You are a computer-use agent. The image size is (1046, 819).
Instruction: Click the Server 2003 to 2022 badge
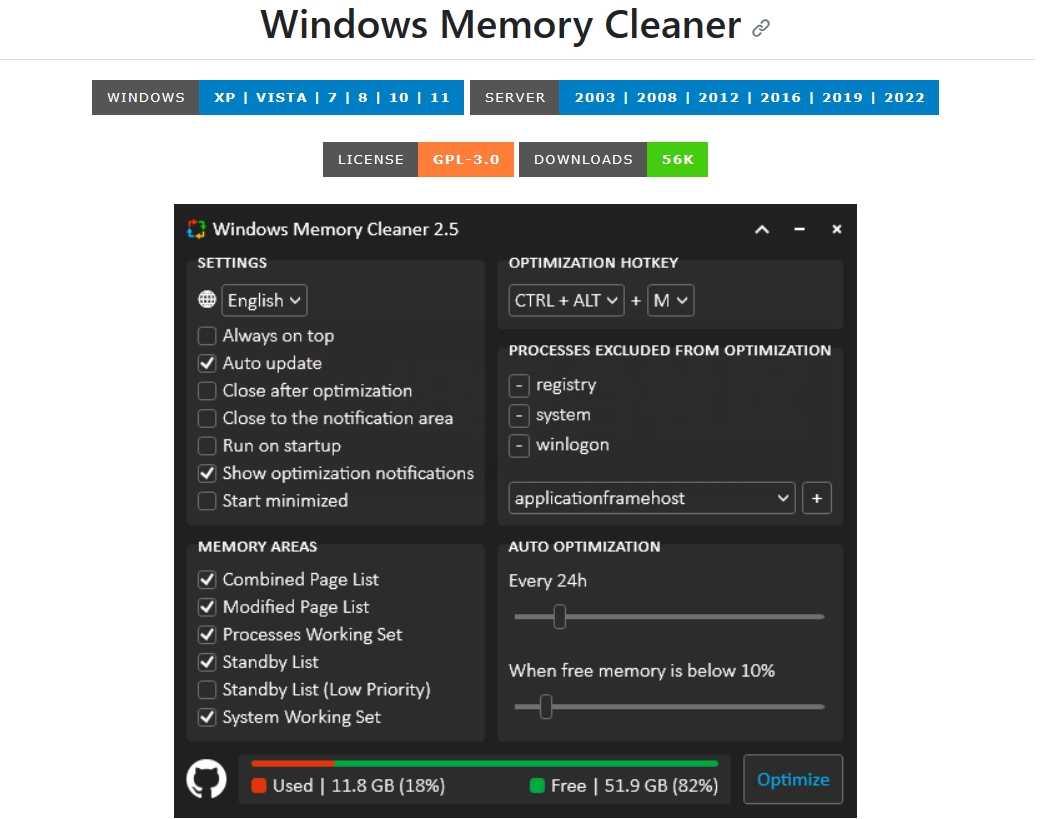(x=704, y=97)
